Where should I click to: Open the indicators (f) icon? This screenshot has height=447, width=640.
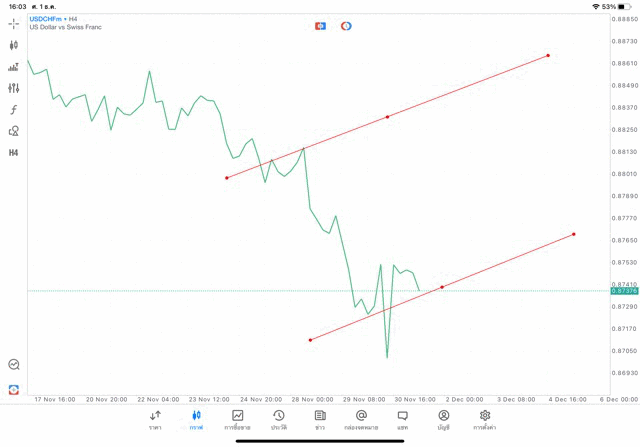[x=14, y=110]
